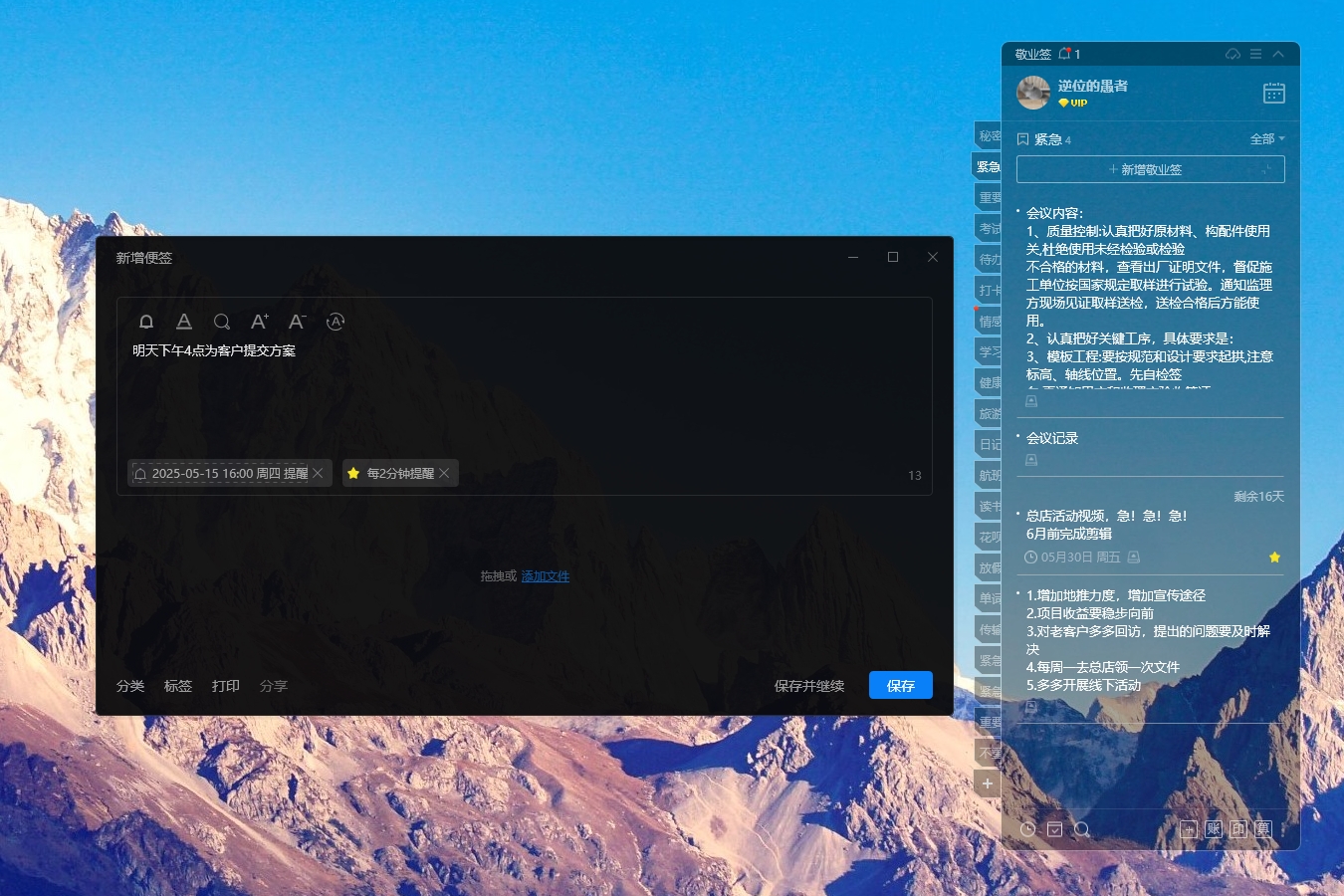This screenshot has width=1344, height=896.
Task: Click the device icon under the 会议记录 note
Action: point(1031,460)
